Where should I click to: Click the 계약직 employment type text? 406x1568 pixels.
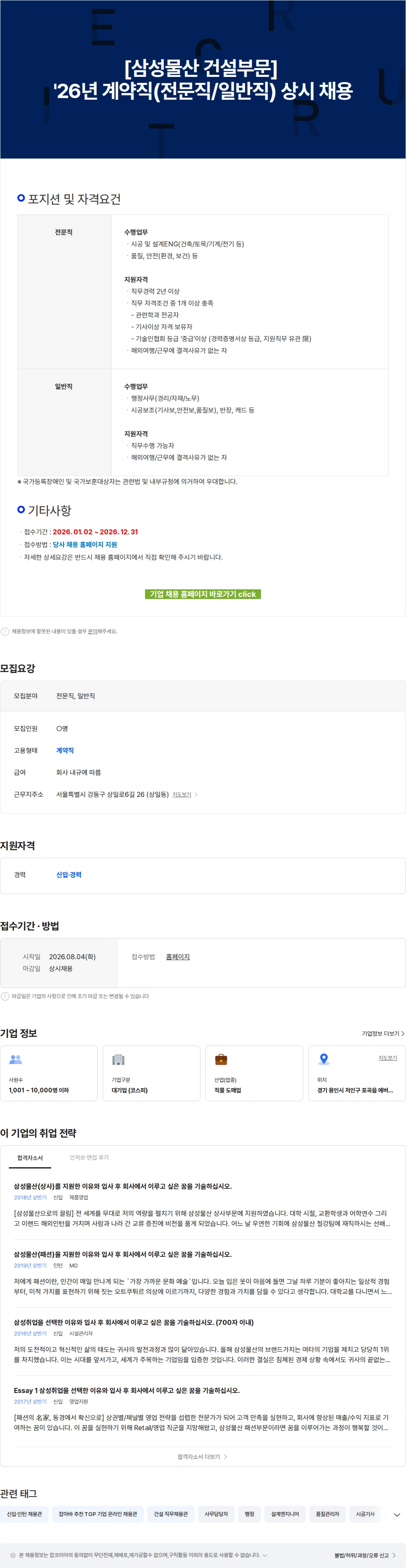click(65, 750)
